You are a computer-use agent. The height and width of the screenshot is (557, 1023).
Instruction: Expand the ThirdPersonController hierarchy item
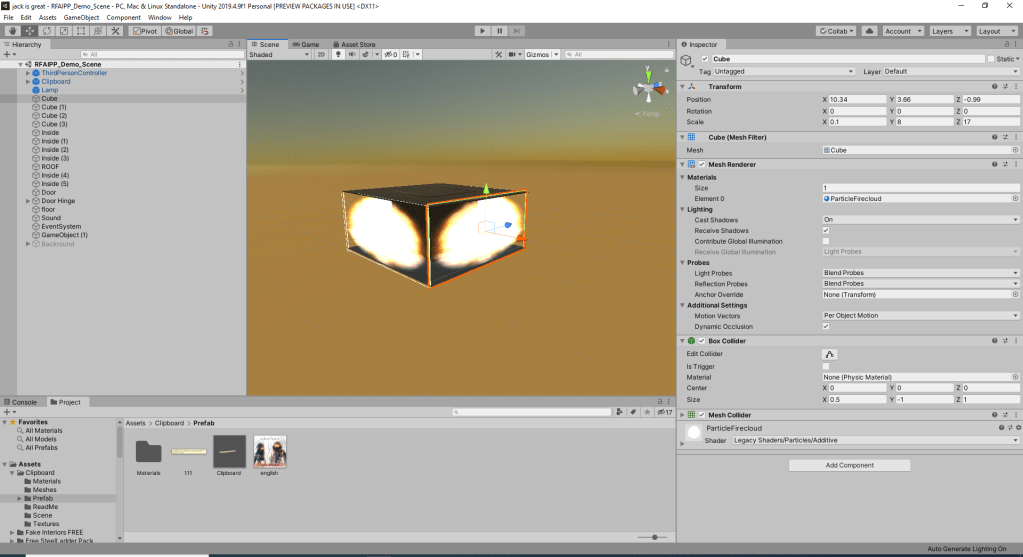tap(28, 73)
